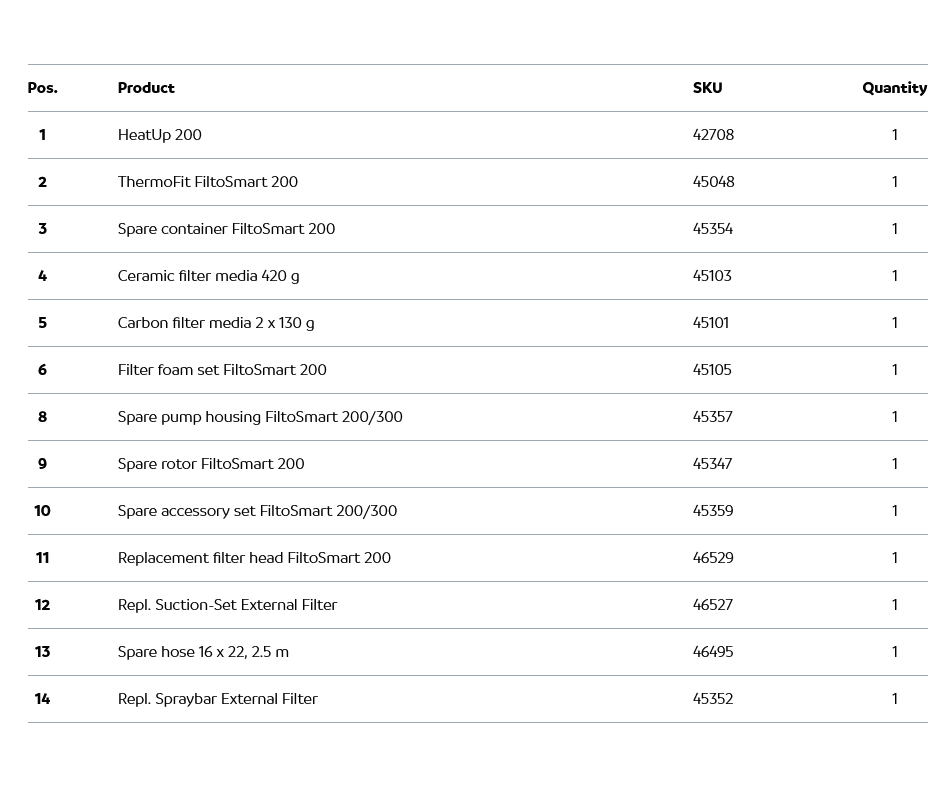Click the Pos. column header
Viewport: 949px width, 793px height.
pos(42,88)
